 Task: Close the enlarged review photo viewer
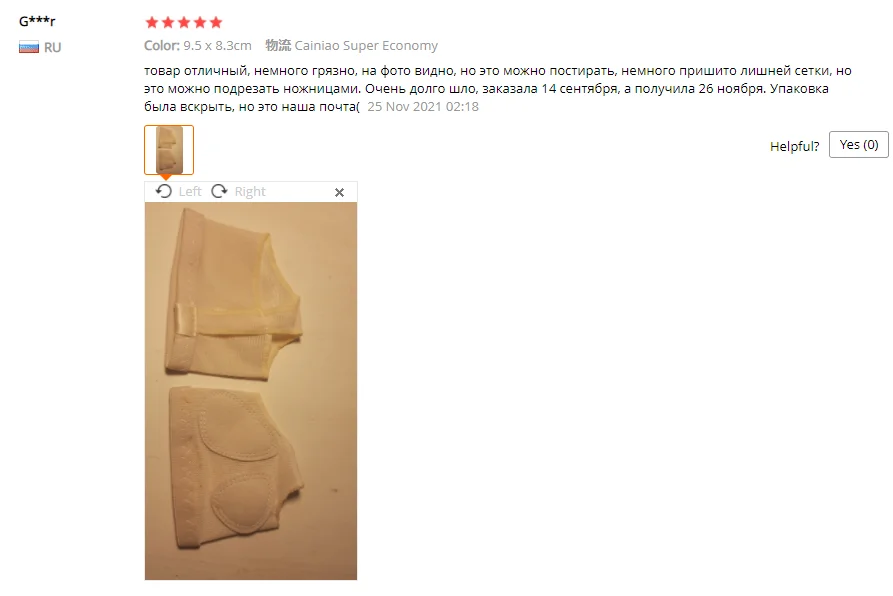pos(339,192)
